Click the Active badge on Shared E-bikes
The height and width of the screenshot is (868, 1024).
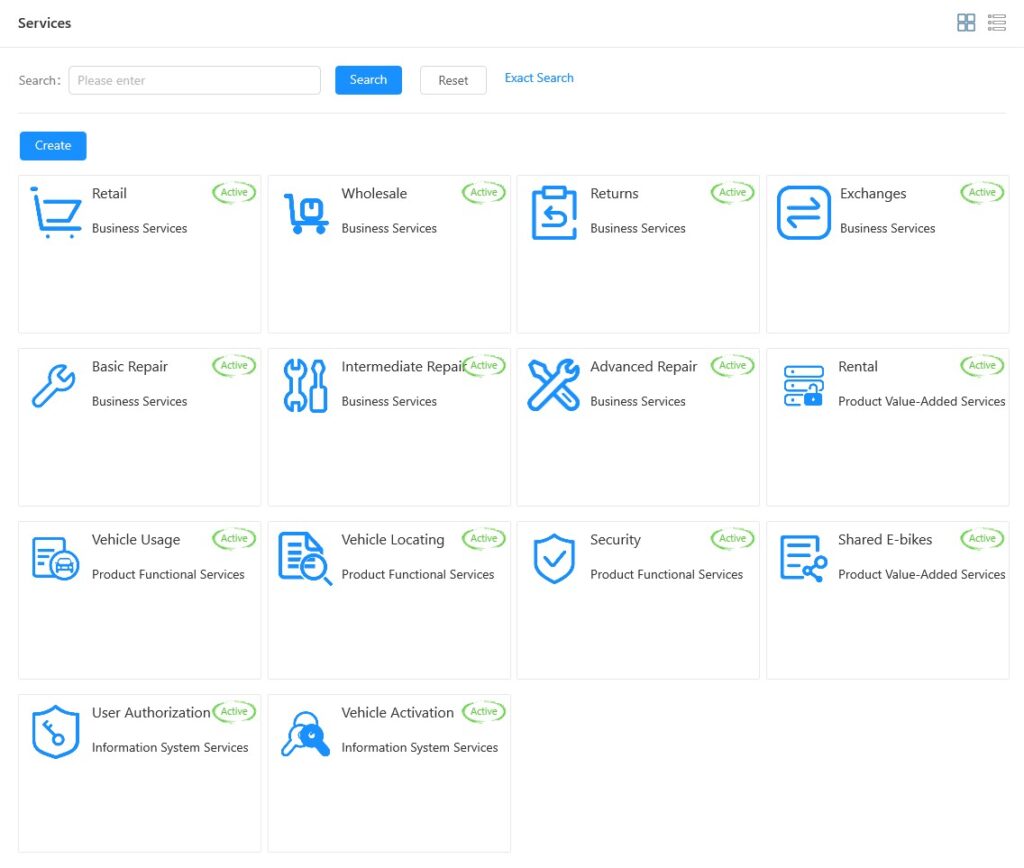[x=982, y=539]
